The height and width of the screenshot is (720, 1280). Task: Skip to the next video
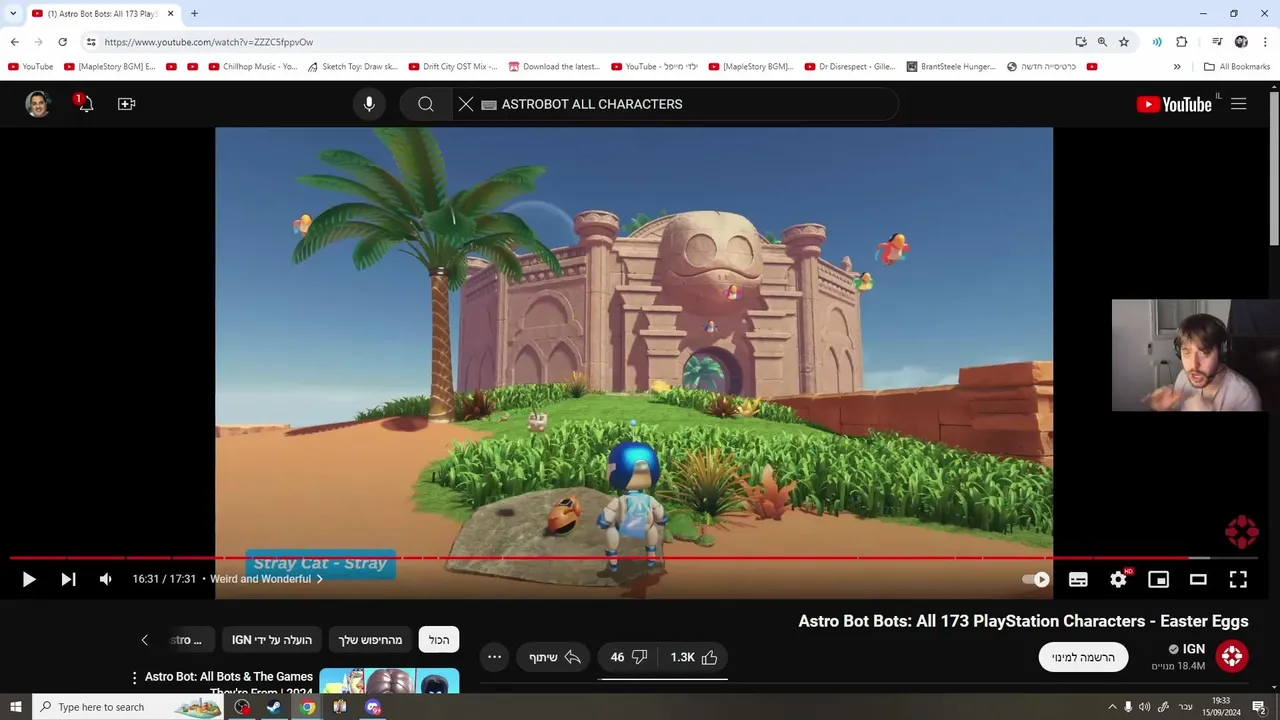(x=68, y=579)
